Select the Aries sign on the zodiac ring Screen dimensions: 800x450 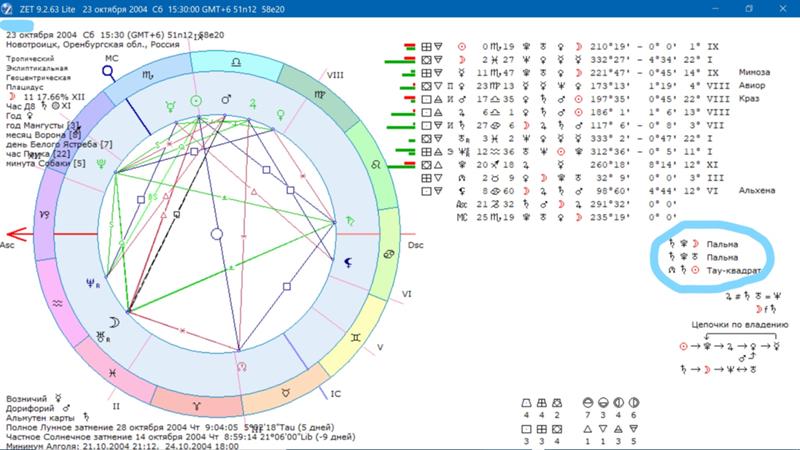point(196,406)
